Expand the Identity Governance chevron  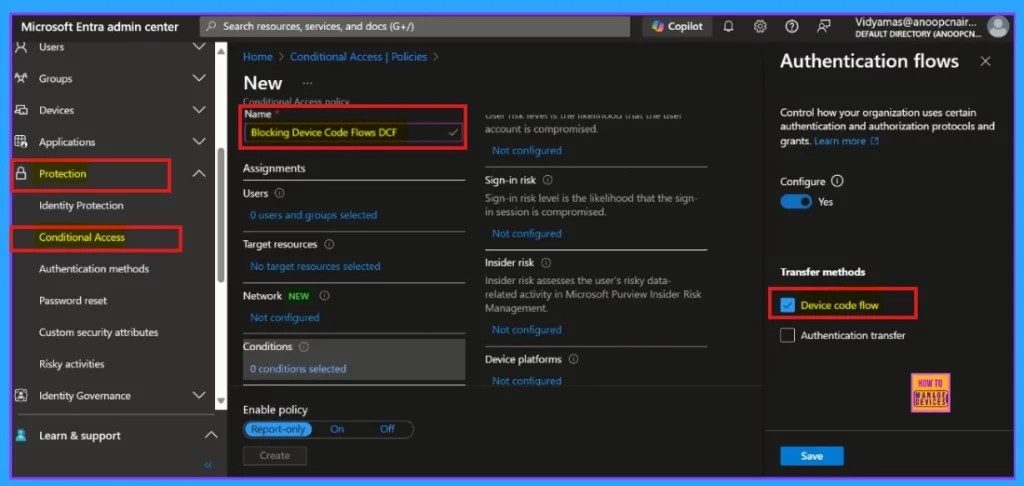199,395
